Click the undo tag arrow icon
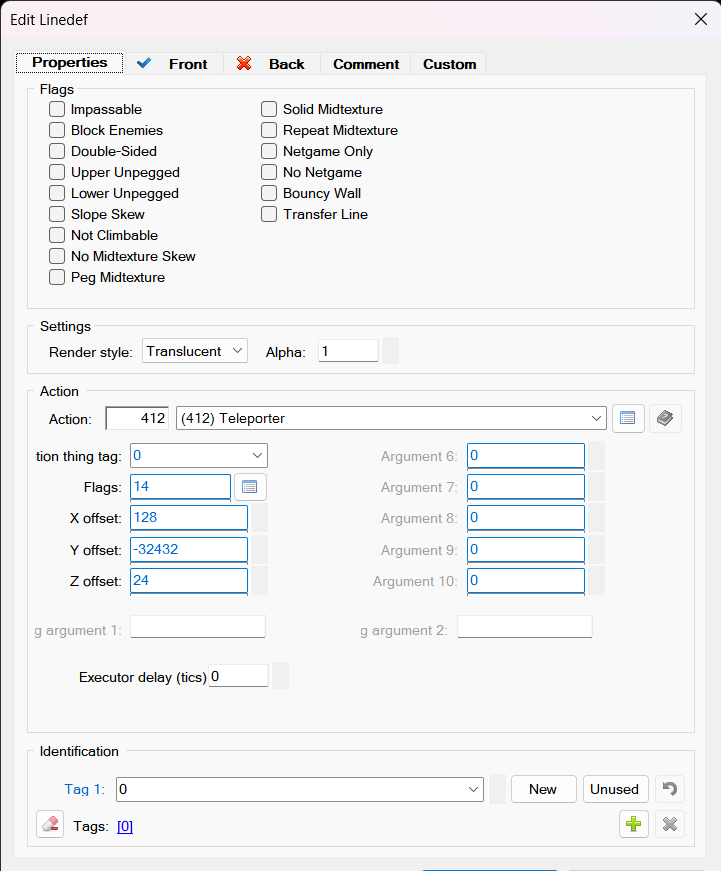The width and height of the screenshot is (721, 871). [670, 789]
